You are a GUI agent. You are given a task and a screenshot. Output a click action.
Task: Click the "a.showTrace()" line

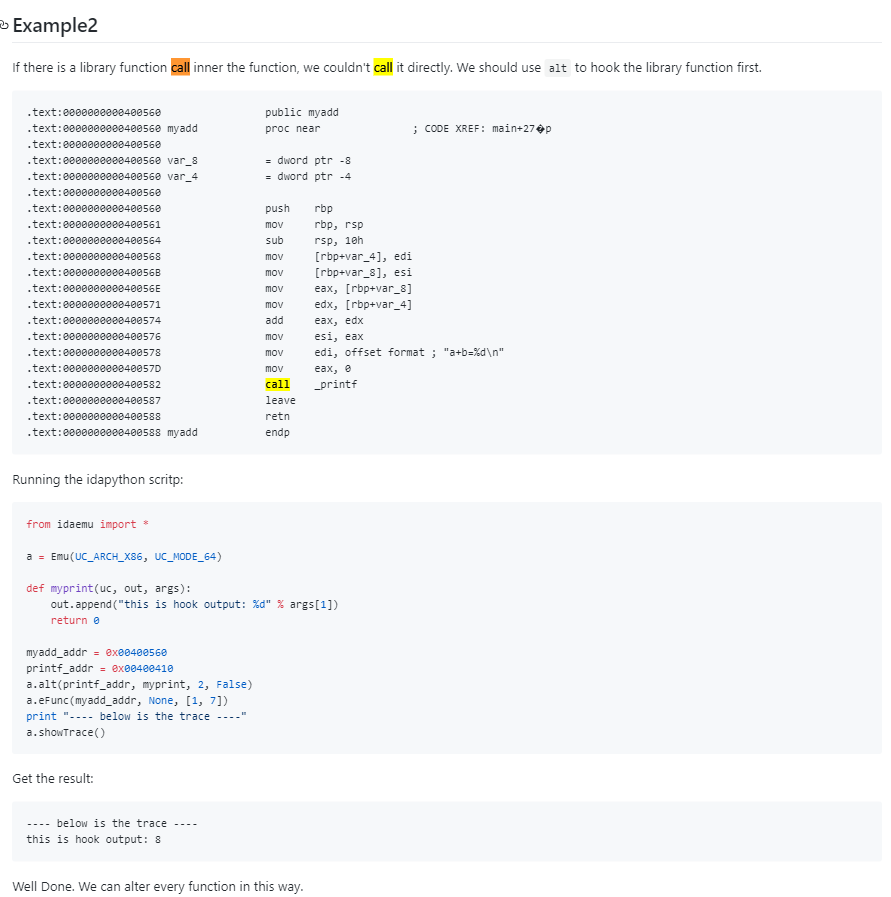tap(65, 732)
